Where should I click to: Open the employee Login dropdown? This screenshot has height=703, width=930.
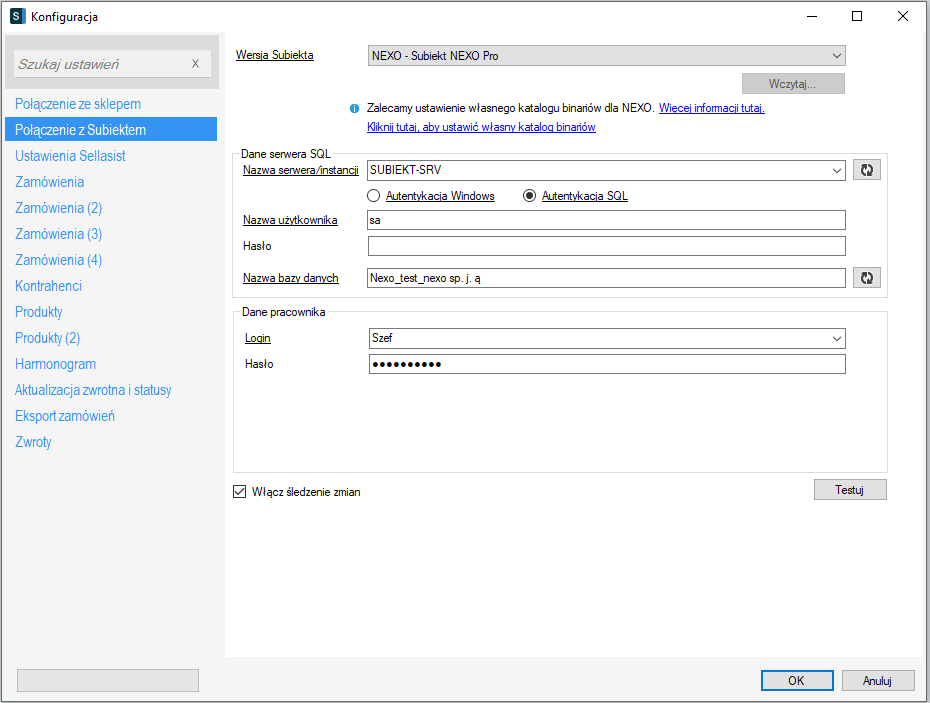pyautogui.click(x=836, y=338)
